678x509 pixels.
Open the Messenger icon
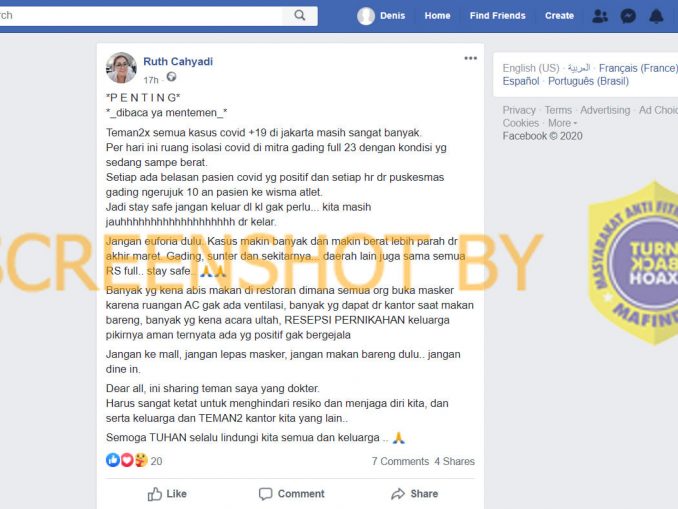(628, 16)
